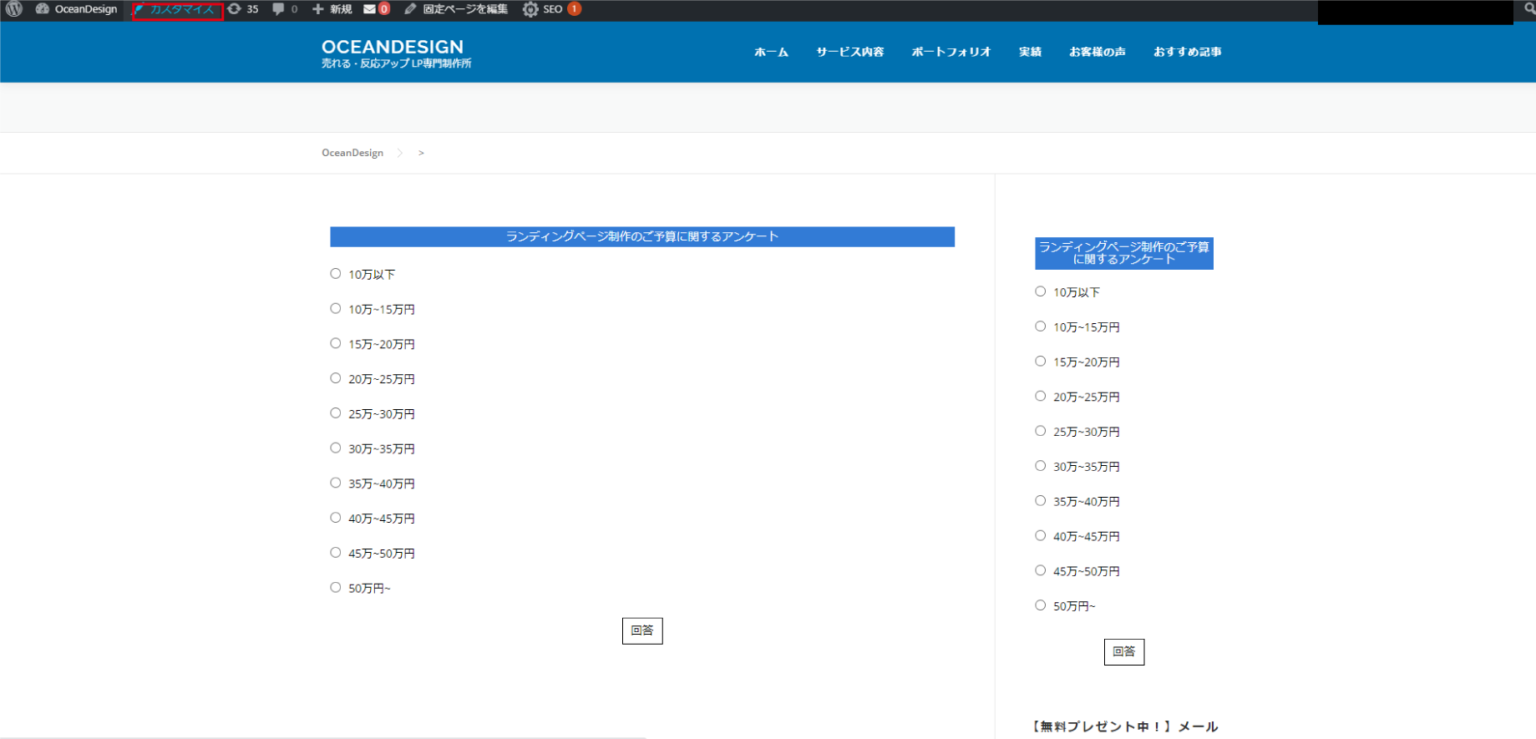The image size is (1536, 739).
Task: Click the sidebar 回答 button
Action: point(1124,651)
